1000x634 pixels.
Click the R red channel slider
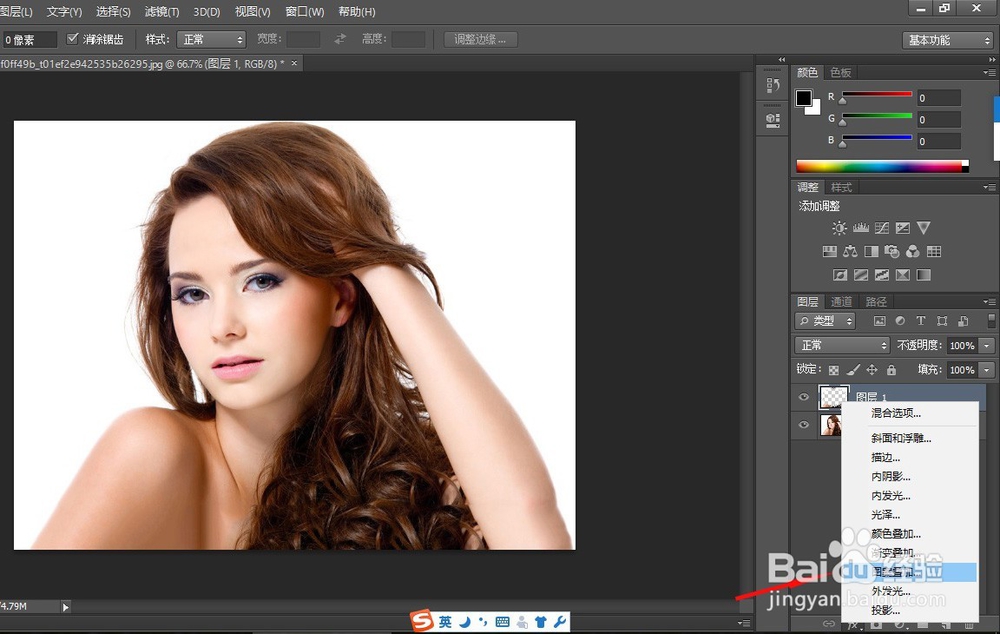(876, 96)
